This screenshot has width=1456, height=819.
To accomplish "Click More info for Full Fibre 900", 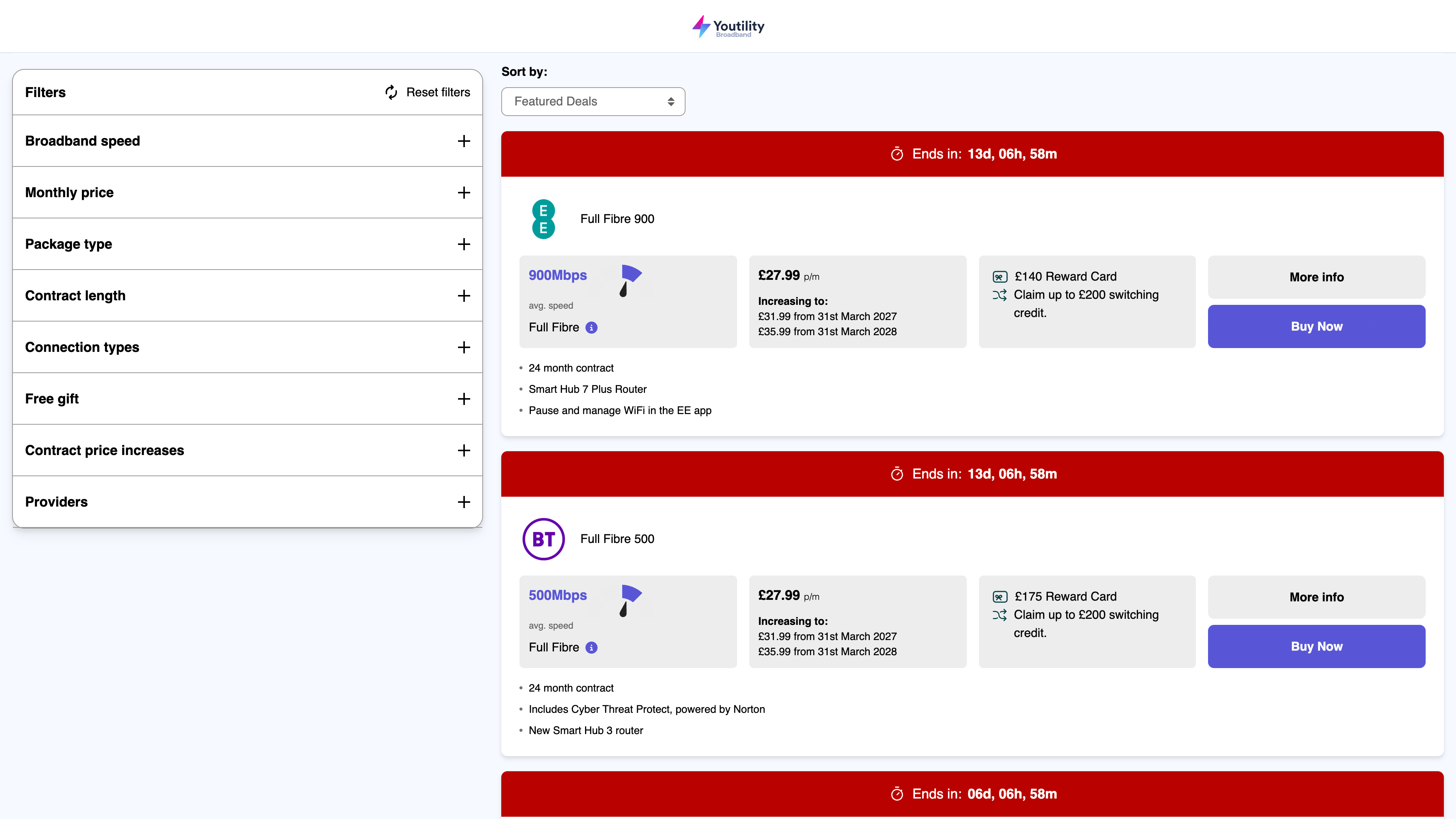I will (1316, 277).
